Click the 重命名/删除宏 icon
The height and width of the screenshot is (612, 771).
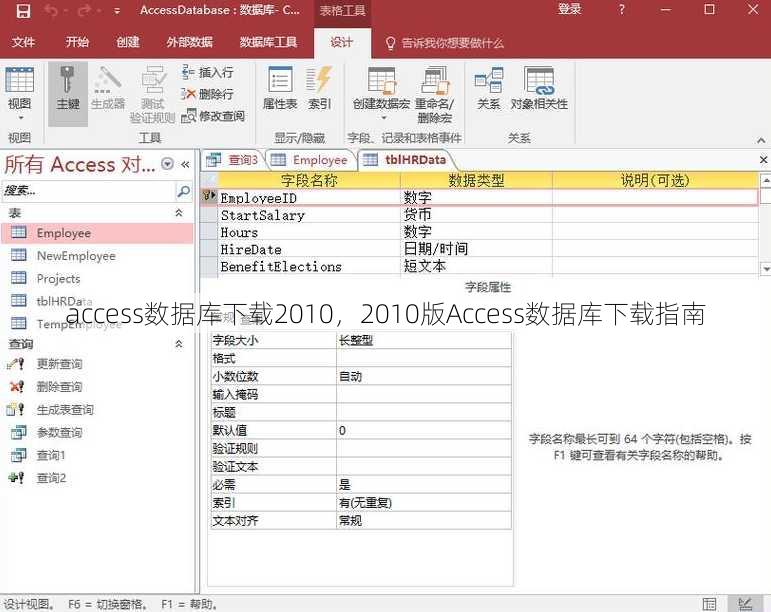point(435,94)
